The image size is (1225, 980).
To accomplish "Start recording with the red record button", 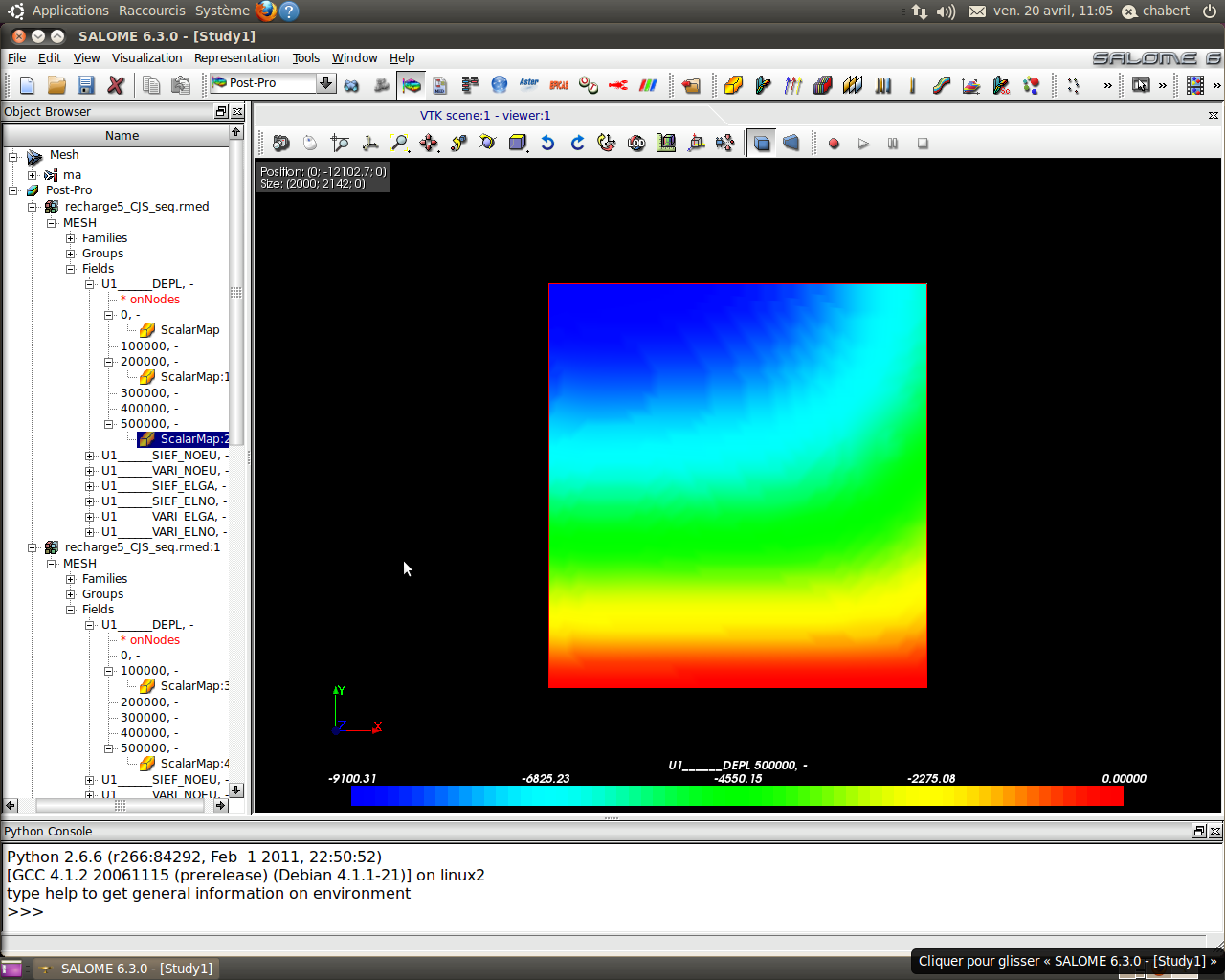I will click(x=834, y=144).
